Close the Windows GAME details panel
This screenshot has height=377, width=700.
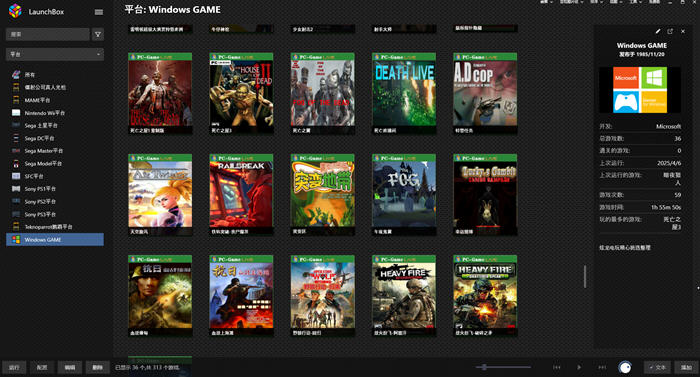click(x=683, y=31)
